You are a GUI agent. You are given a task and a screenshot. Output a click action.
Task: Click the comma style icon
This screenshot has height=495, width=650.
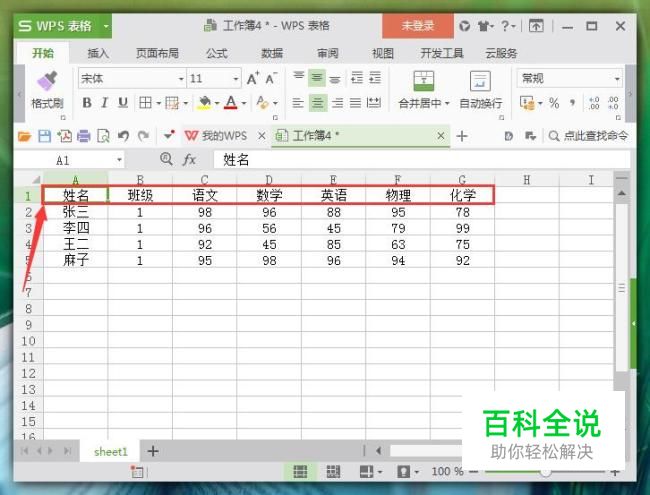pyautogui.click(x=572, y=103)
